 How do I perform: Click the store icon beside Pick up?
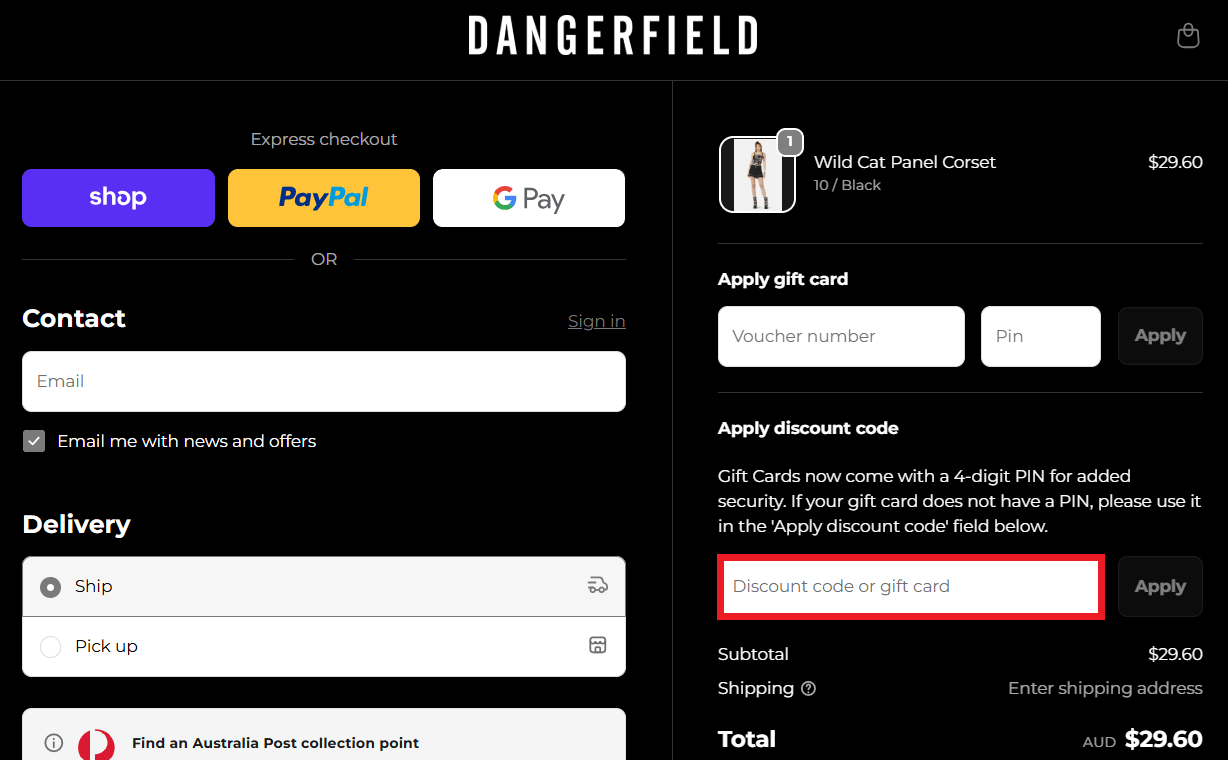[597, 646]
